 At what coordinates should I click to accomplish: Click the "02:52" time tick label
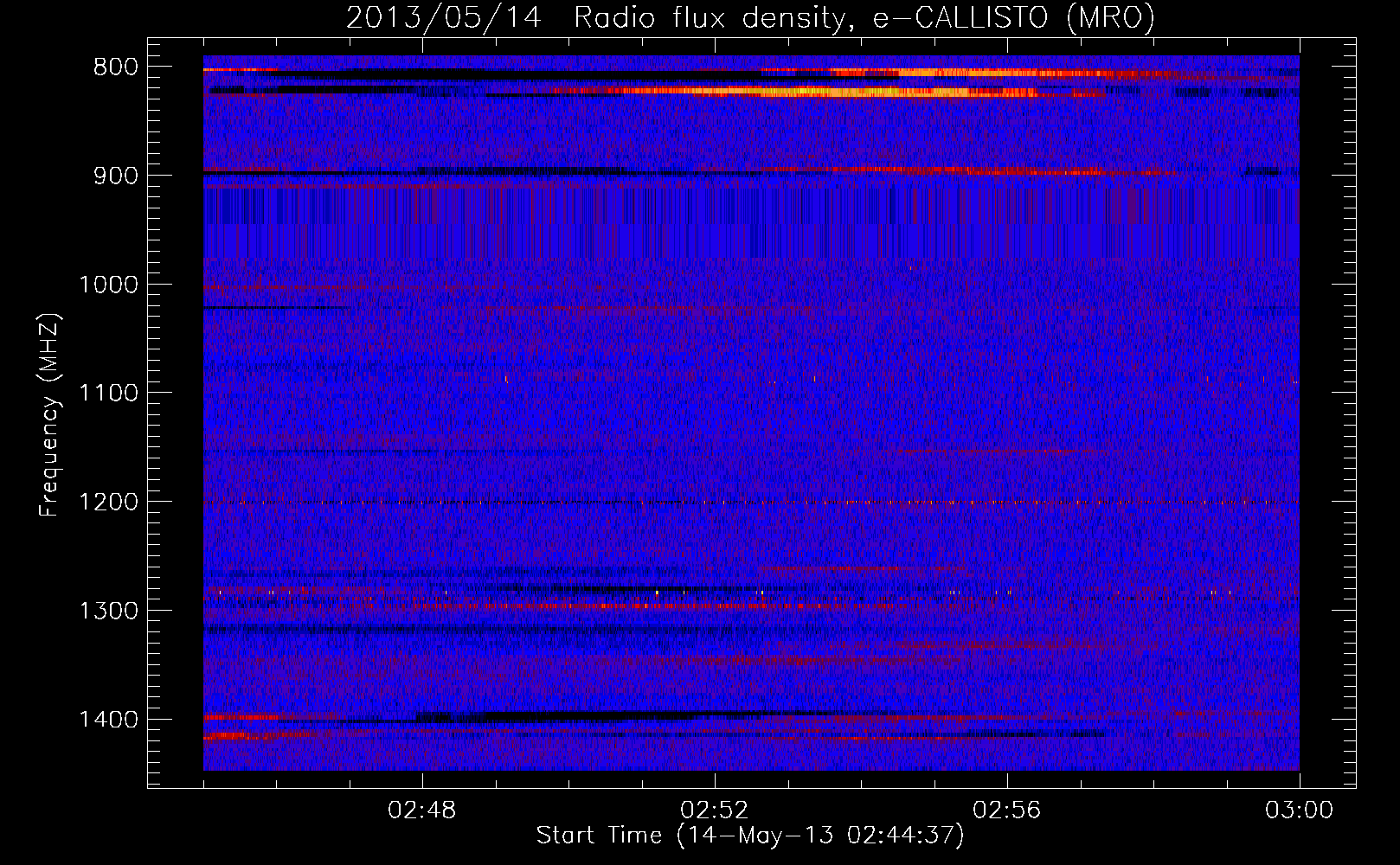pyautogui.click(x=715, y=811)
